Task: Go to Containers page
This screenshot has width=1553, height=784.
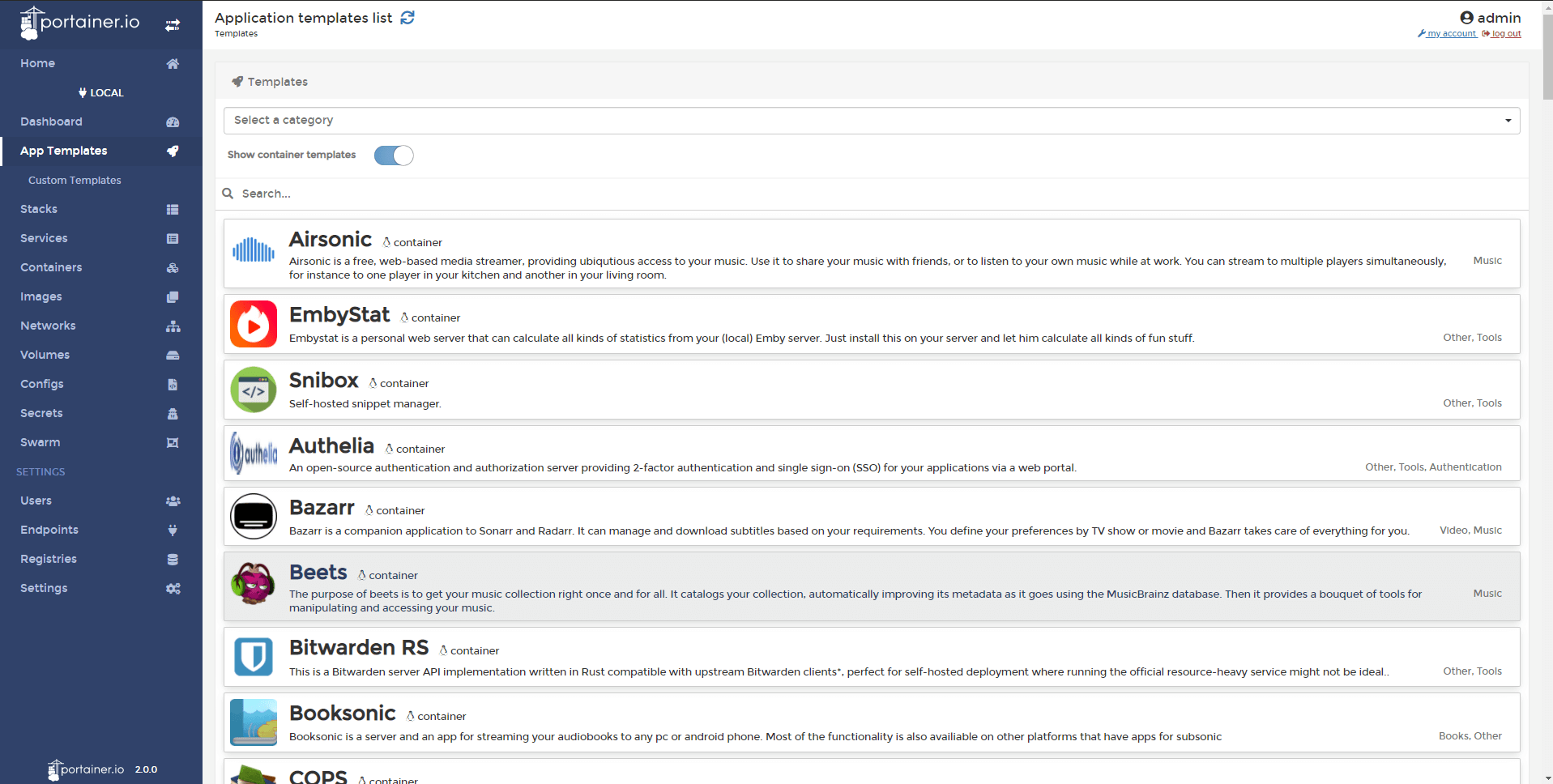Action: click(51, 267)
